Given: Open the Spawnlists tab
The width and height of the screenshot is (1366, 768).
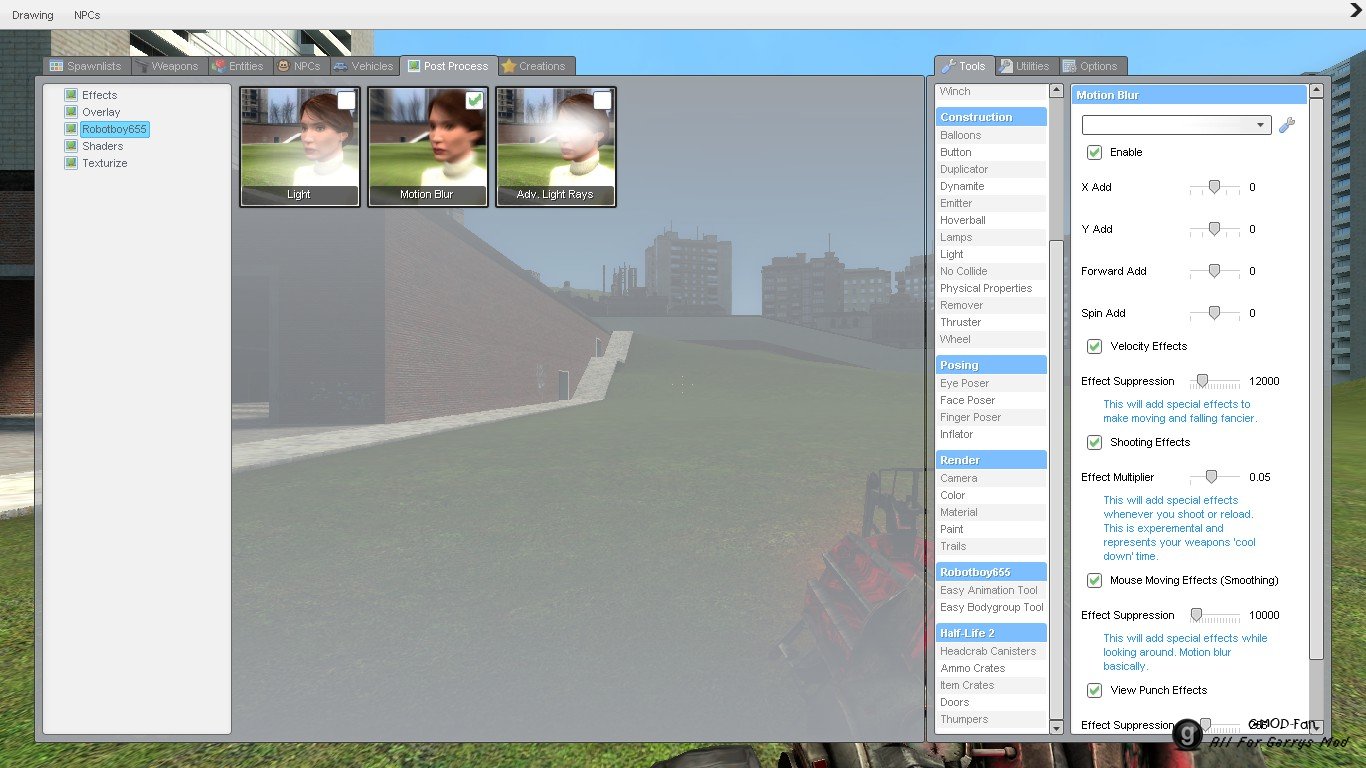Looking at the screenshot, I should coord(86,66).
